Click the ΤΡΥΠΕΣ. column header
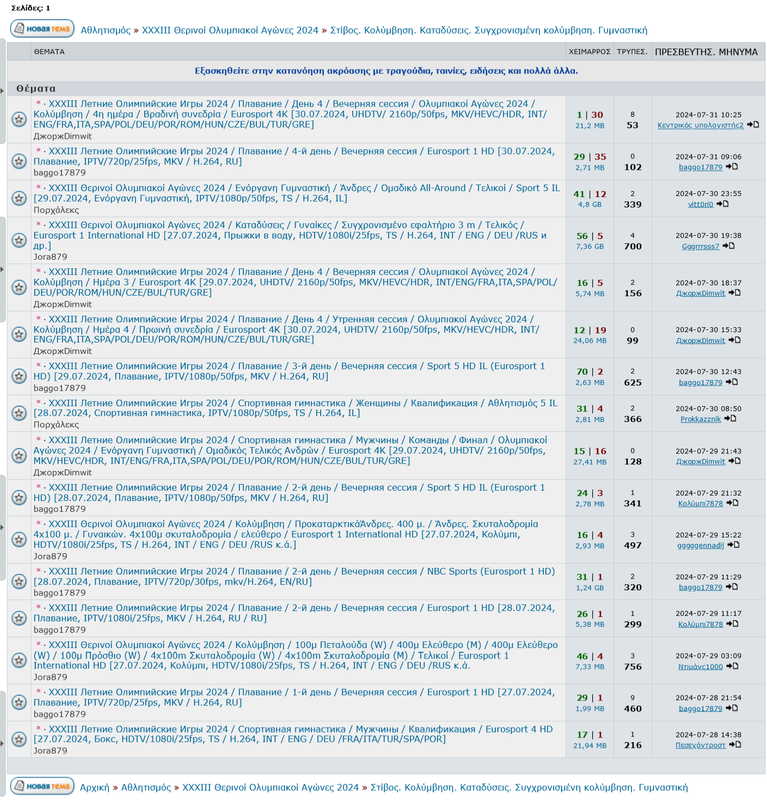 632,52
